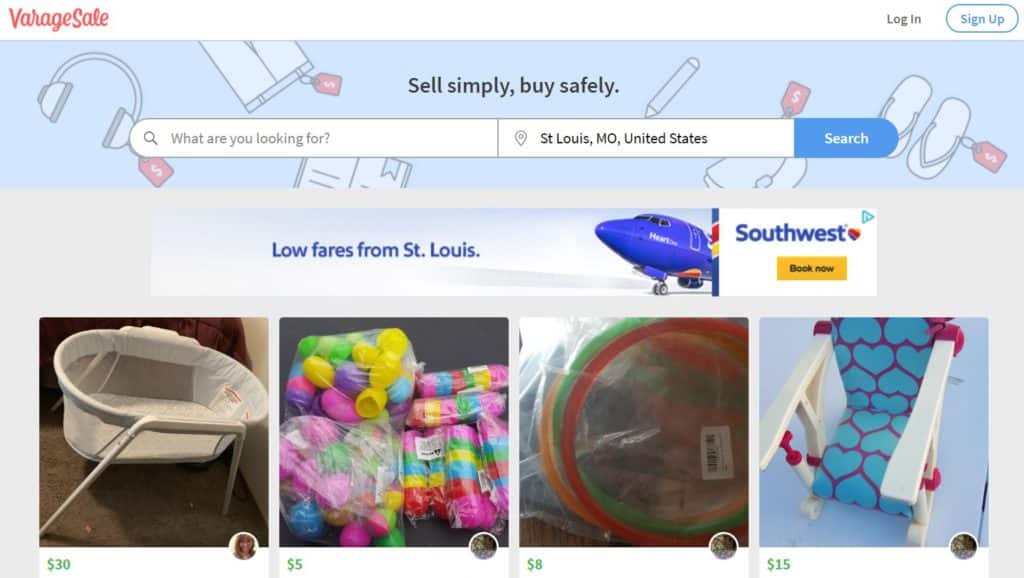Click the location pin icon

[x=520, y=138]
